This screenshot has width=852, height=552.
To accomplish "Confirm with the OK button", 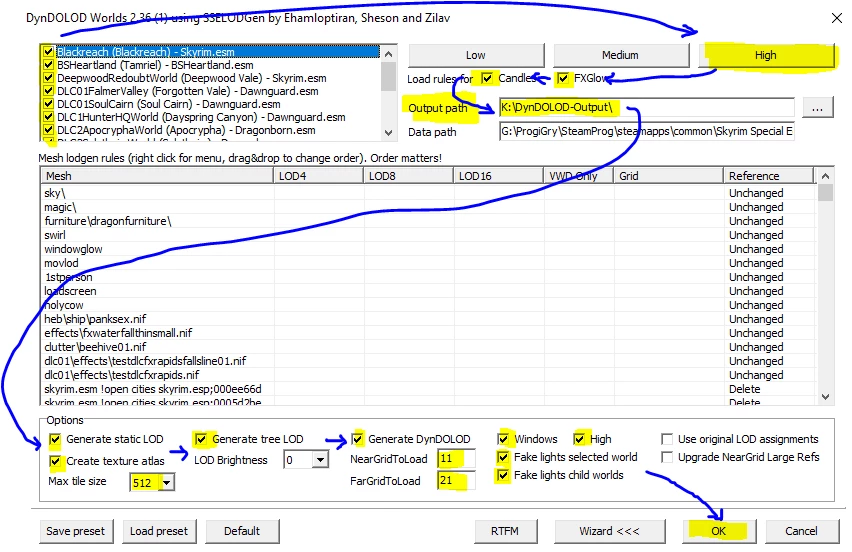I will pyautogui.click(x=719, y=531).
